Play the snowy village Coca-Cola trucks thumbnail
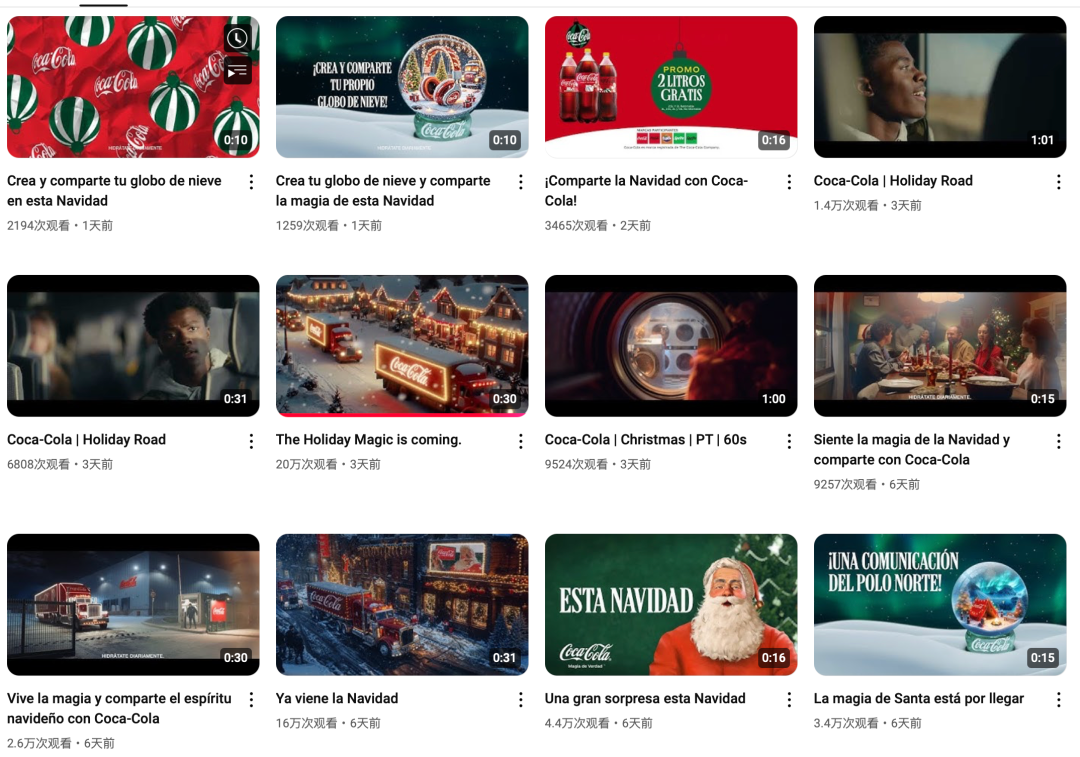Image resolution: width=1080 pixels, height=757 pixels. (x=402, y=346)
